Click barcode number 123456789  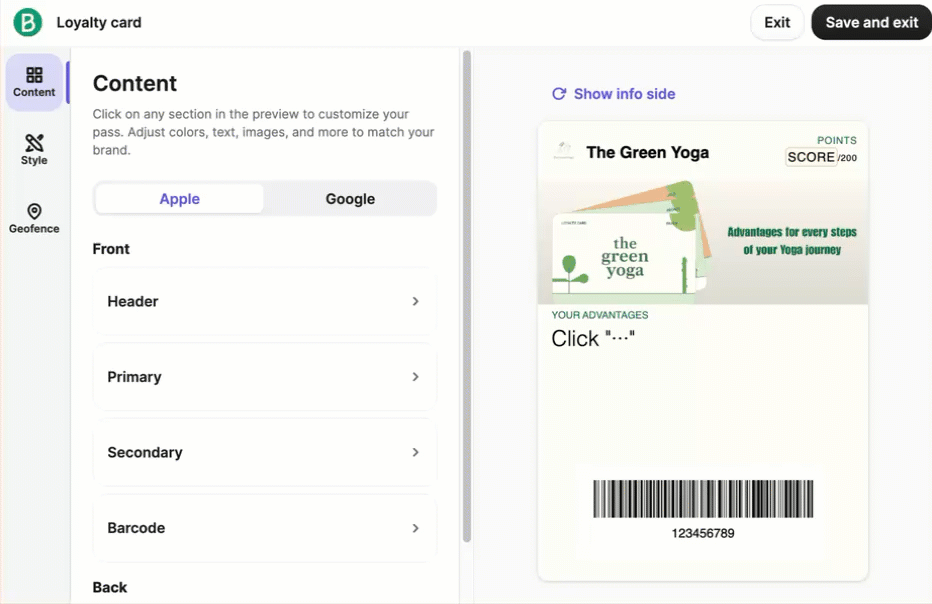(703, 533)
